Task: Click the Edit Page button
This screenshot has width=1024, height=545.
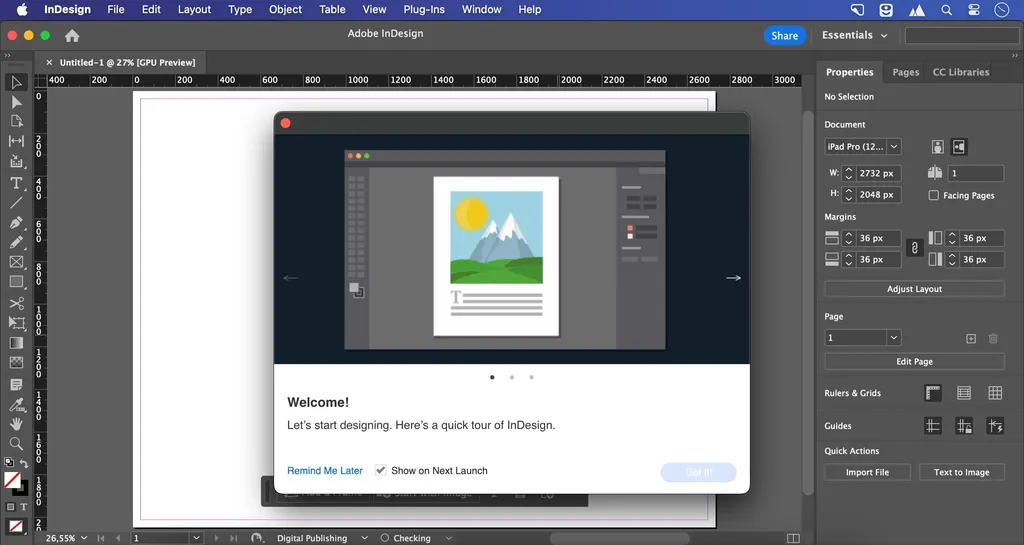Action: tap(914, 362)
